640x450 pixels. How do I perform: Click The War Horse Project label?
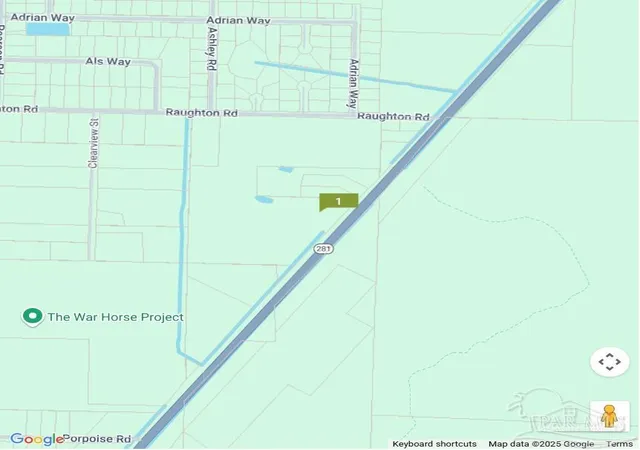point(116,317)
